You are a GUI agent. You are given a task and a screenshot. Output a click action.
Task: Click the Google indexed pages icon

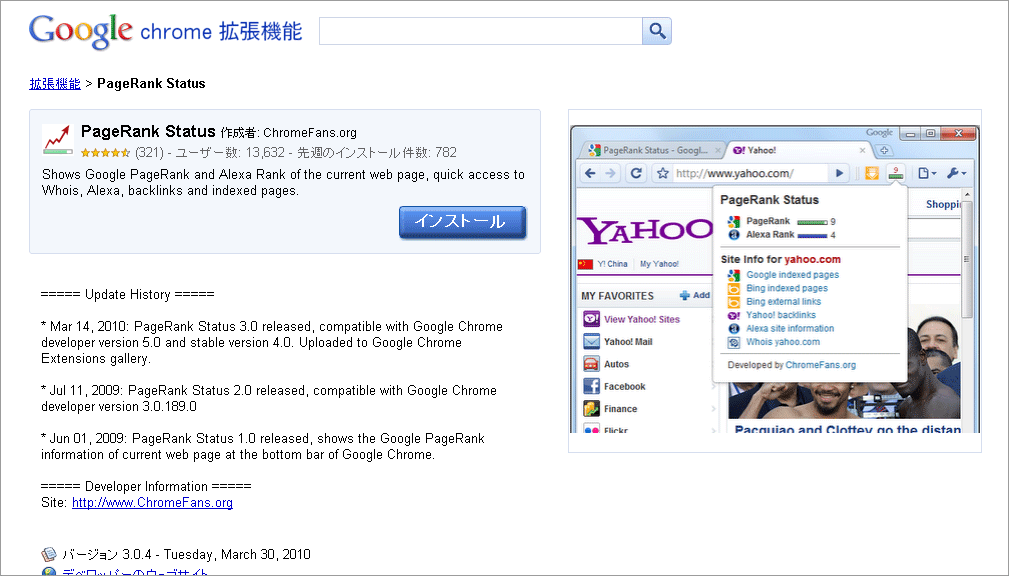(x=734, y=275)
